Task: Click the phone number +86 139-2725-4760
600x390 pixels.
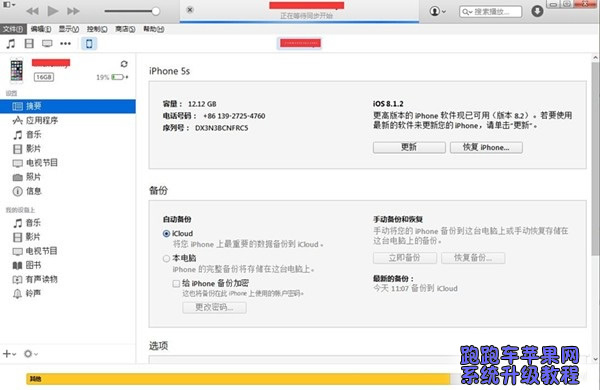Action: click(x=234, y=116)
